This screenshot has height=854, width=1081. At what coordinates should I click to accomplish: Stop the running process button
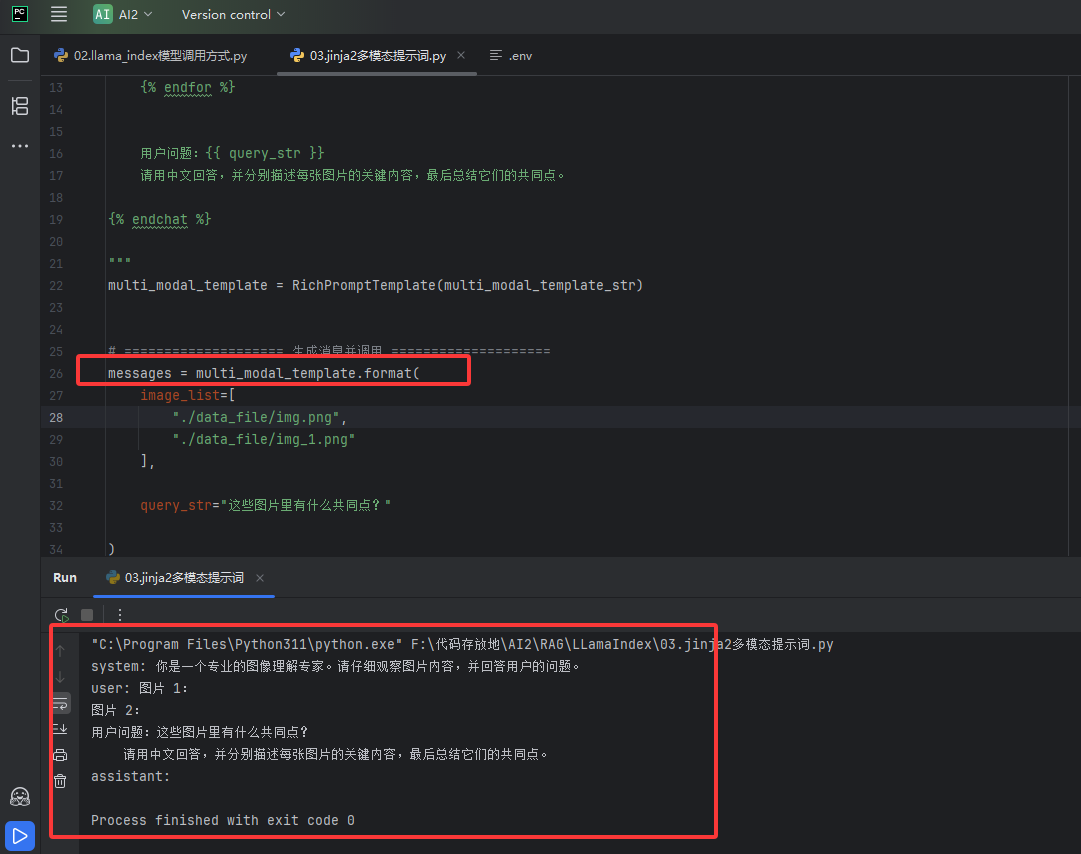[87, 615]
